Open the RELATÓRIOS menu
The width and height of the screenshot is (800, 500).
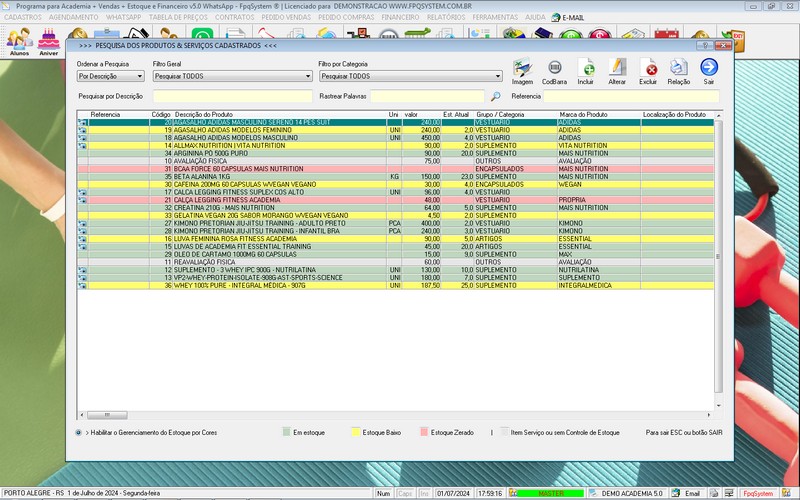pos(445,17)
